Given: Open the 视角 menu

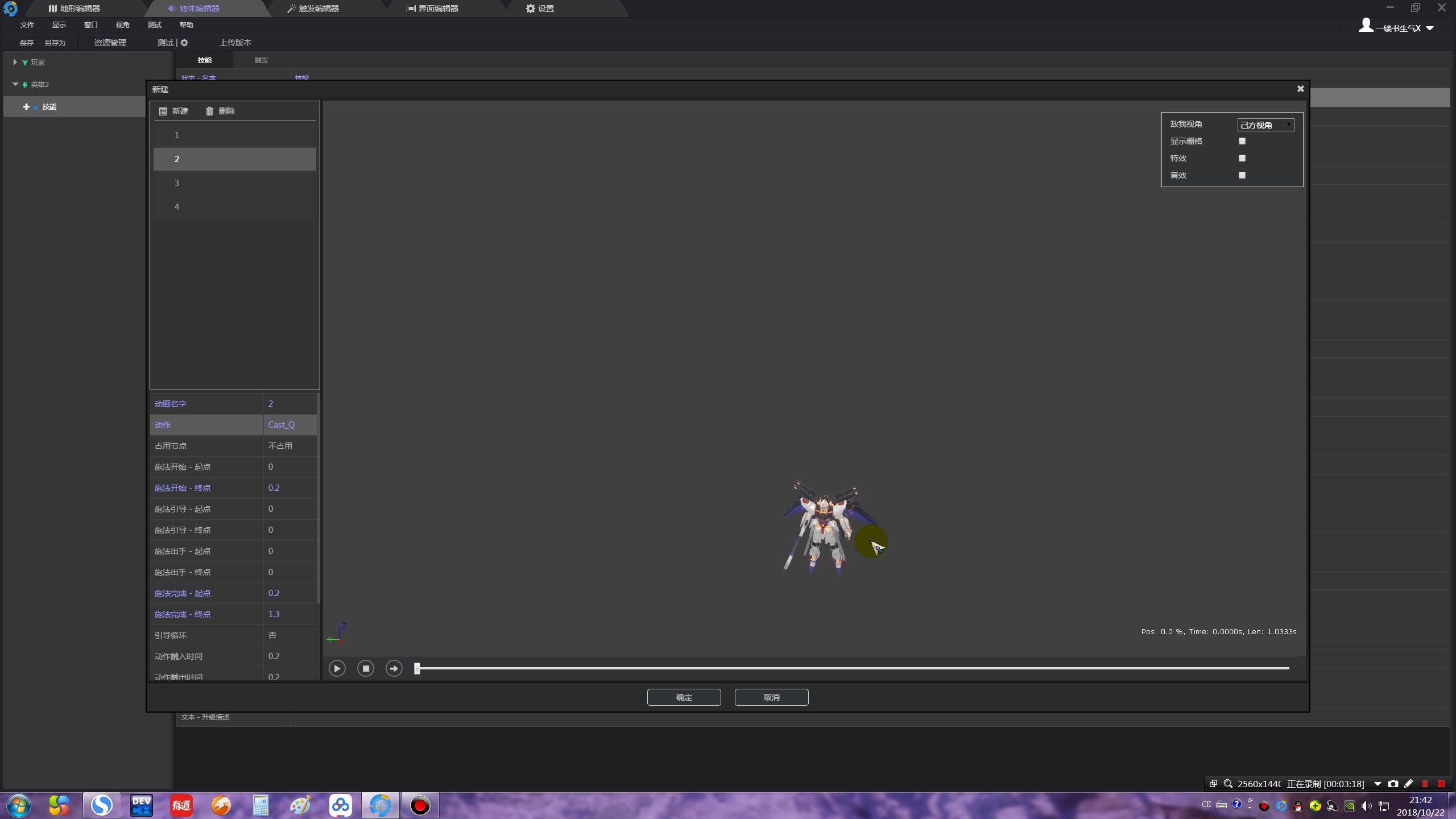Looking at the screenshot, I should [x=123, y=25].
